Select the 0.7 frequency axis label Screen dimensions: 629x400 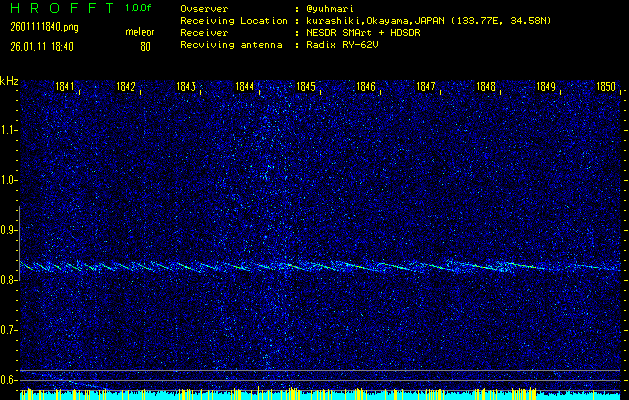pyautogui.click(x=9, y=330)
